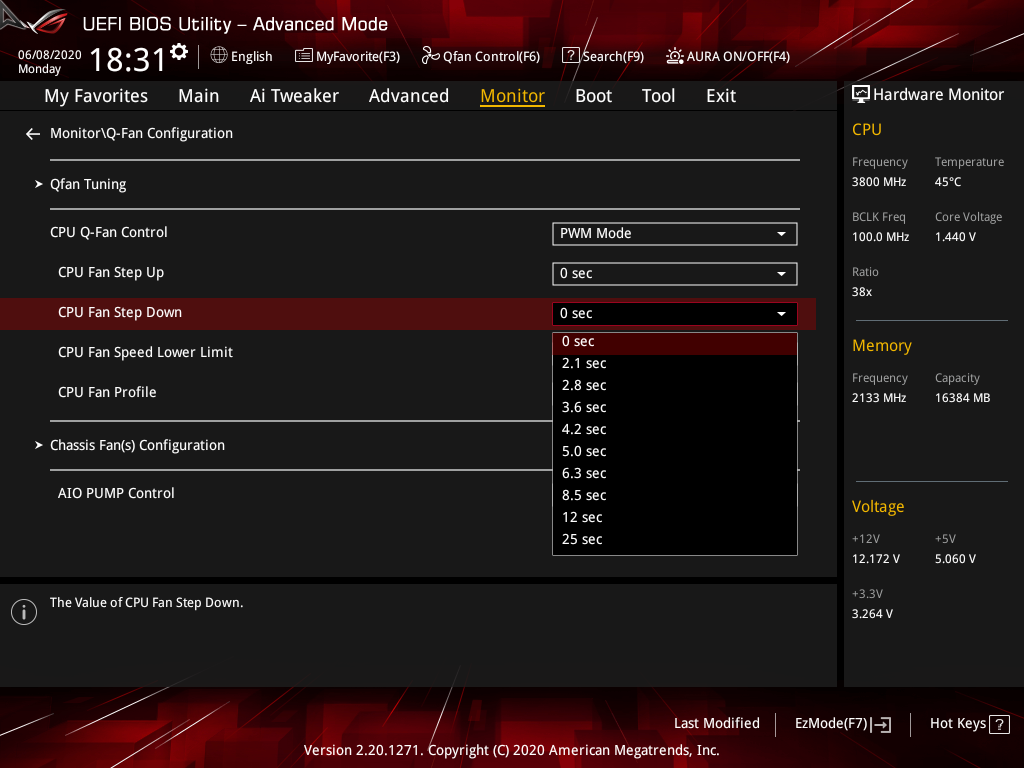
Task: Click the AURA light icon
Action: coord(675,56)
